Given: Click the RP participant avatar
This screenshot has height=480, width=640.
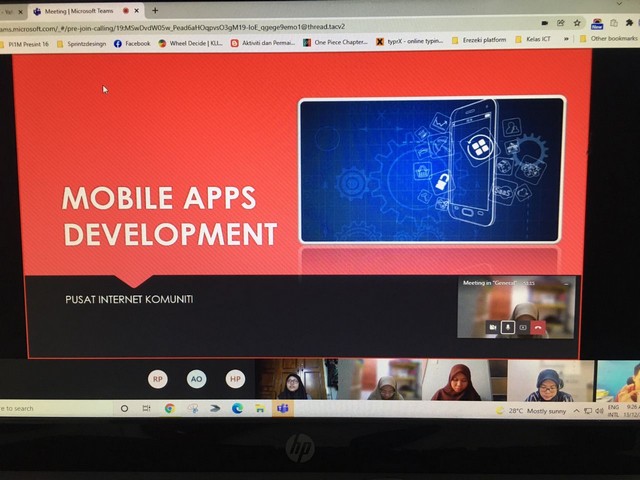Looking at the screenshot, I should point(157,379).
